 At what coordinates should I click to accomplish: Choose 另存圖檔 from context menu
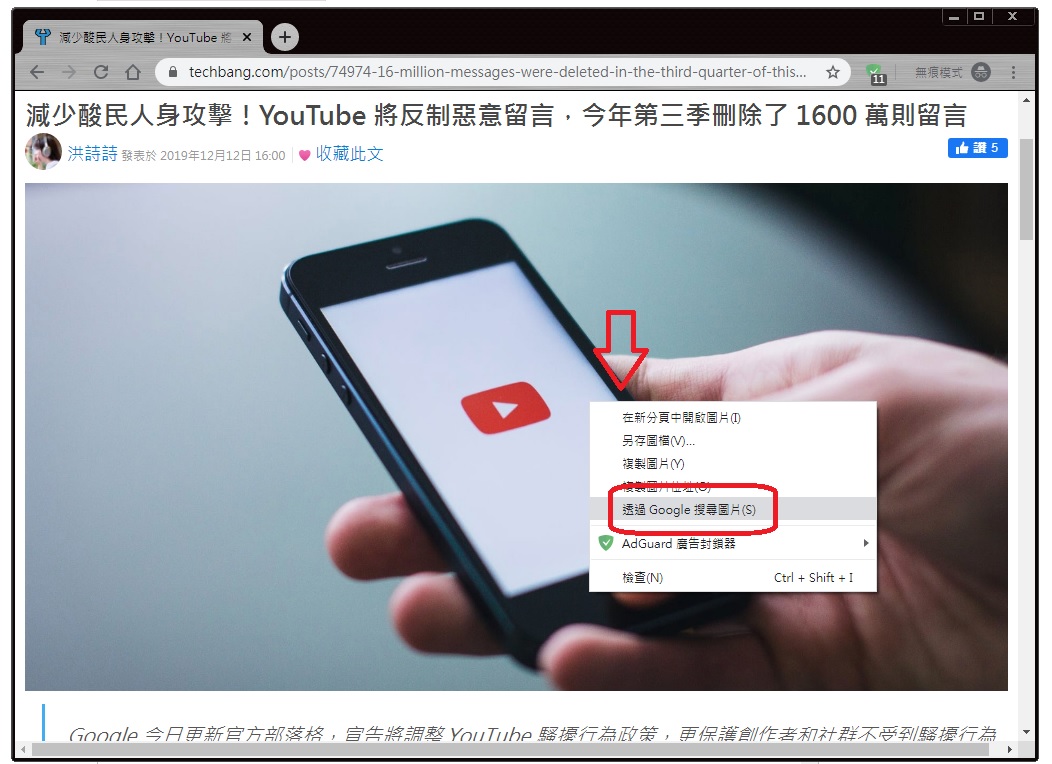(733, 441)
